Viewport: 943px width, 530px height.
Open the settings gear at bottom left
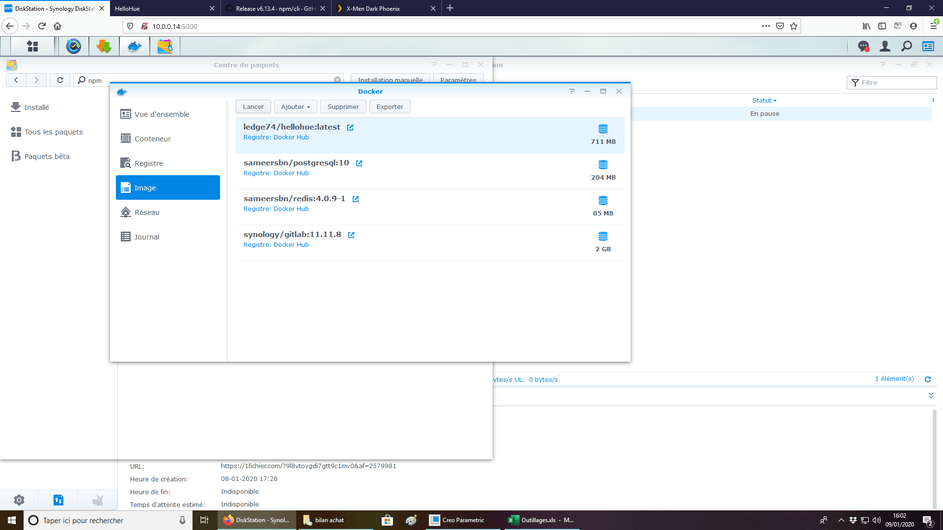point(19,500)
